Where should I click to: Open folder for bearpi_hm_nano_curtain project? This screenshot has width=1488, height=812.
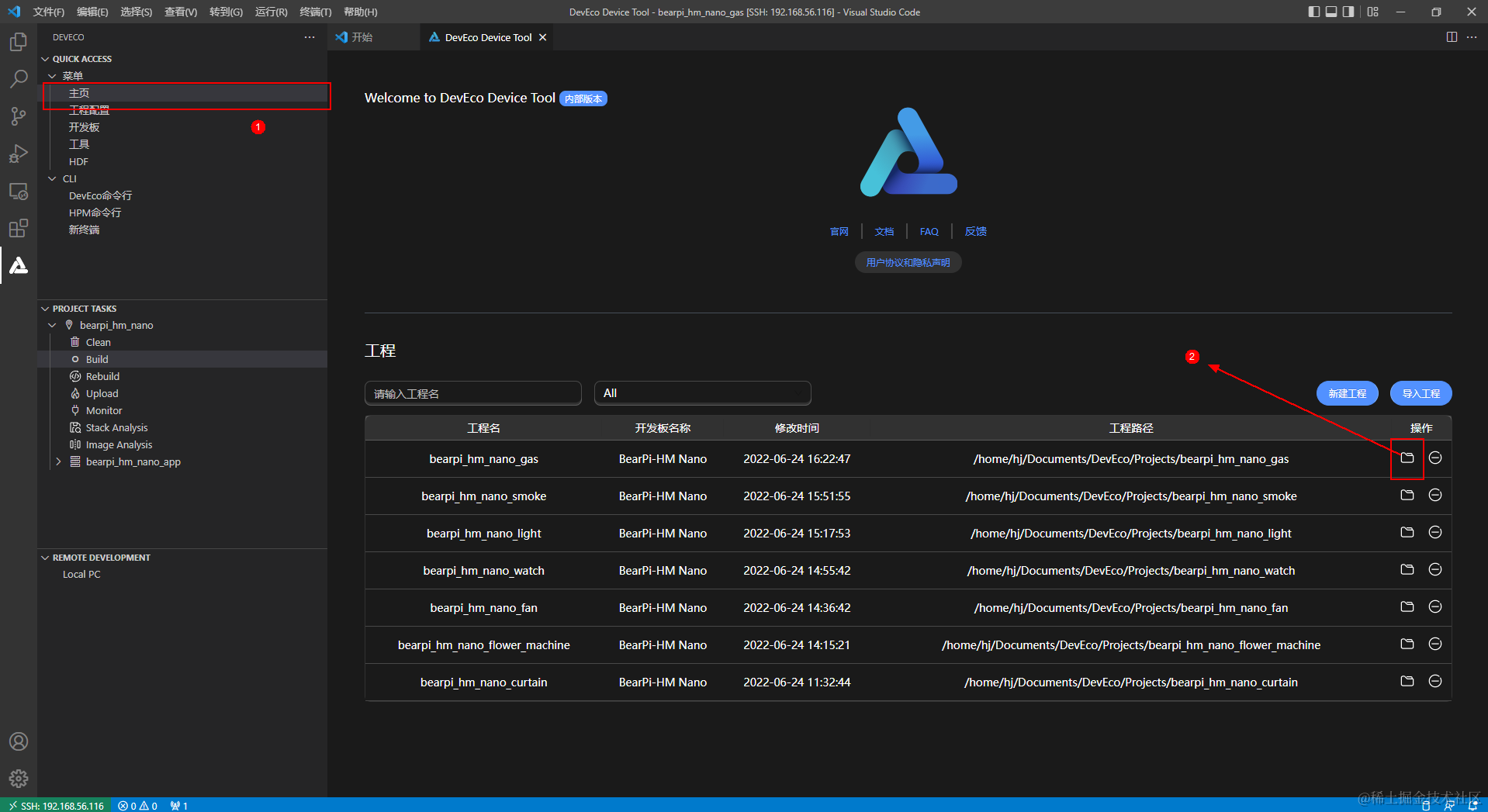1407,681
